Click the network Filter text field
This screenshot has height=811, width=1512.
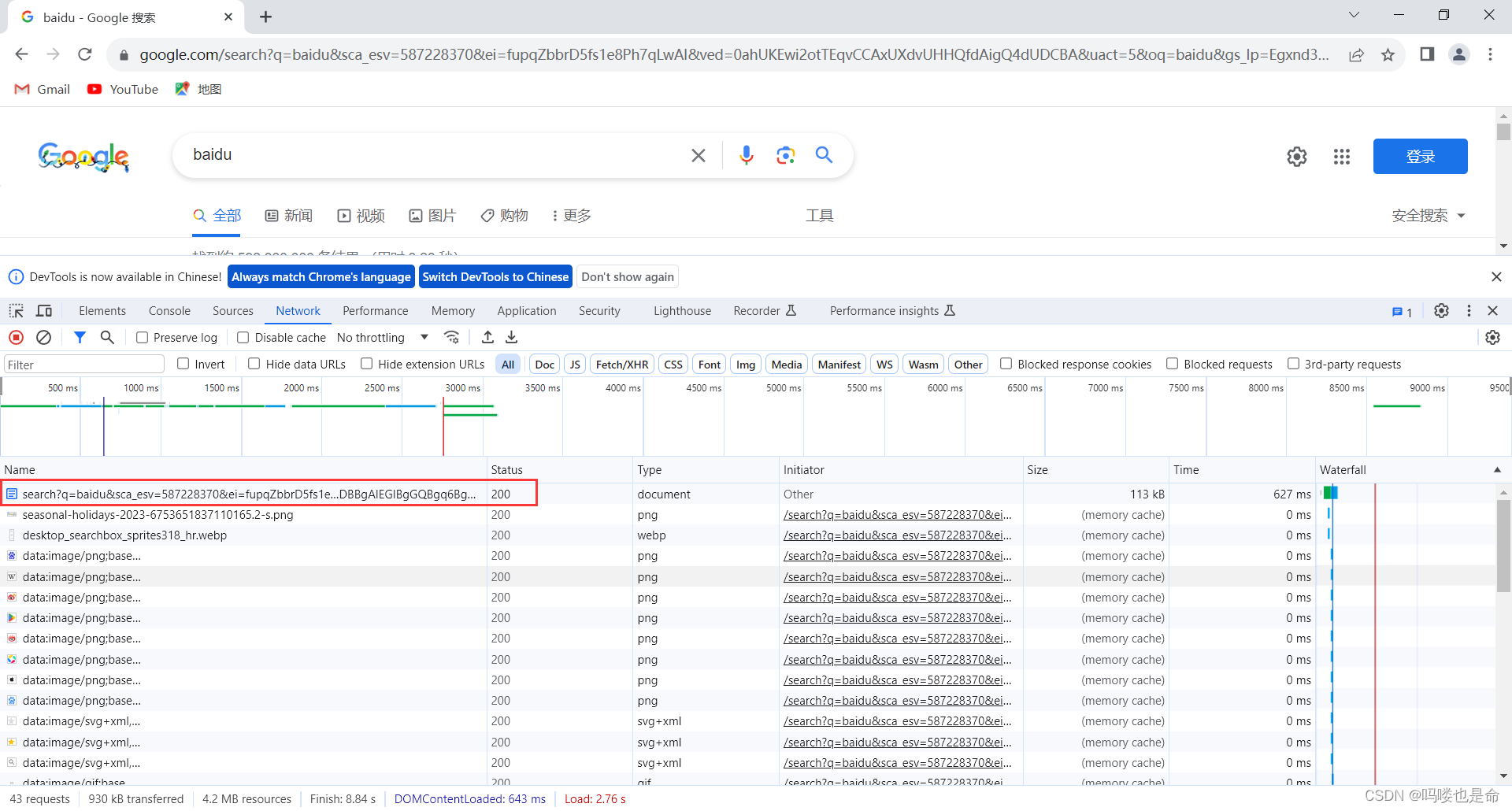click(83, 365)
